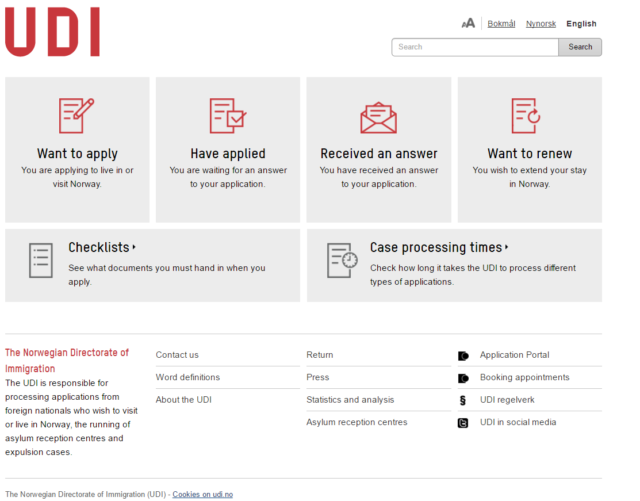Image resolution: width=640 pixels, height=501 pixels.
Task: Select the English language option
Action: tap(581, 24)
